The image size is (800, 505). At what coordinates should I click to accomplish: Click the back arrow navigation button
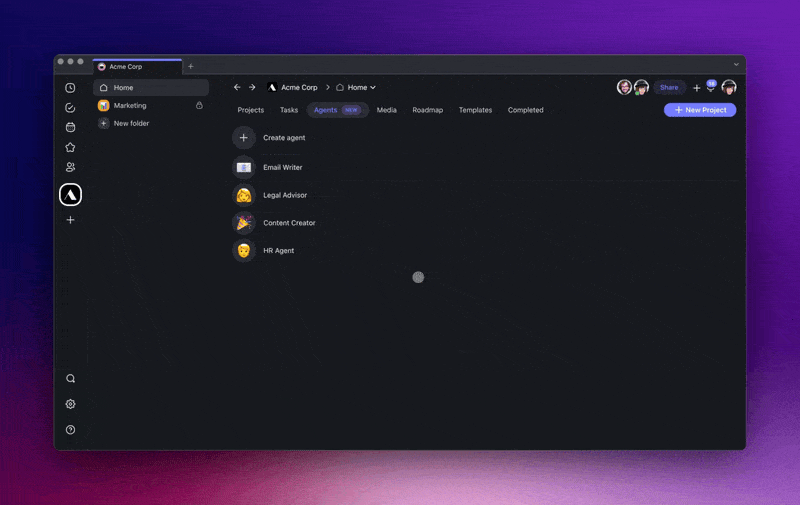pos(237,88)
